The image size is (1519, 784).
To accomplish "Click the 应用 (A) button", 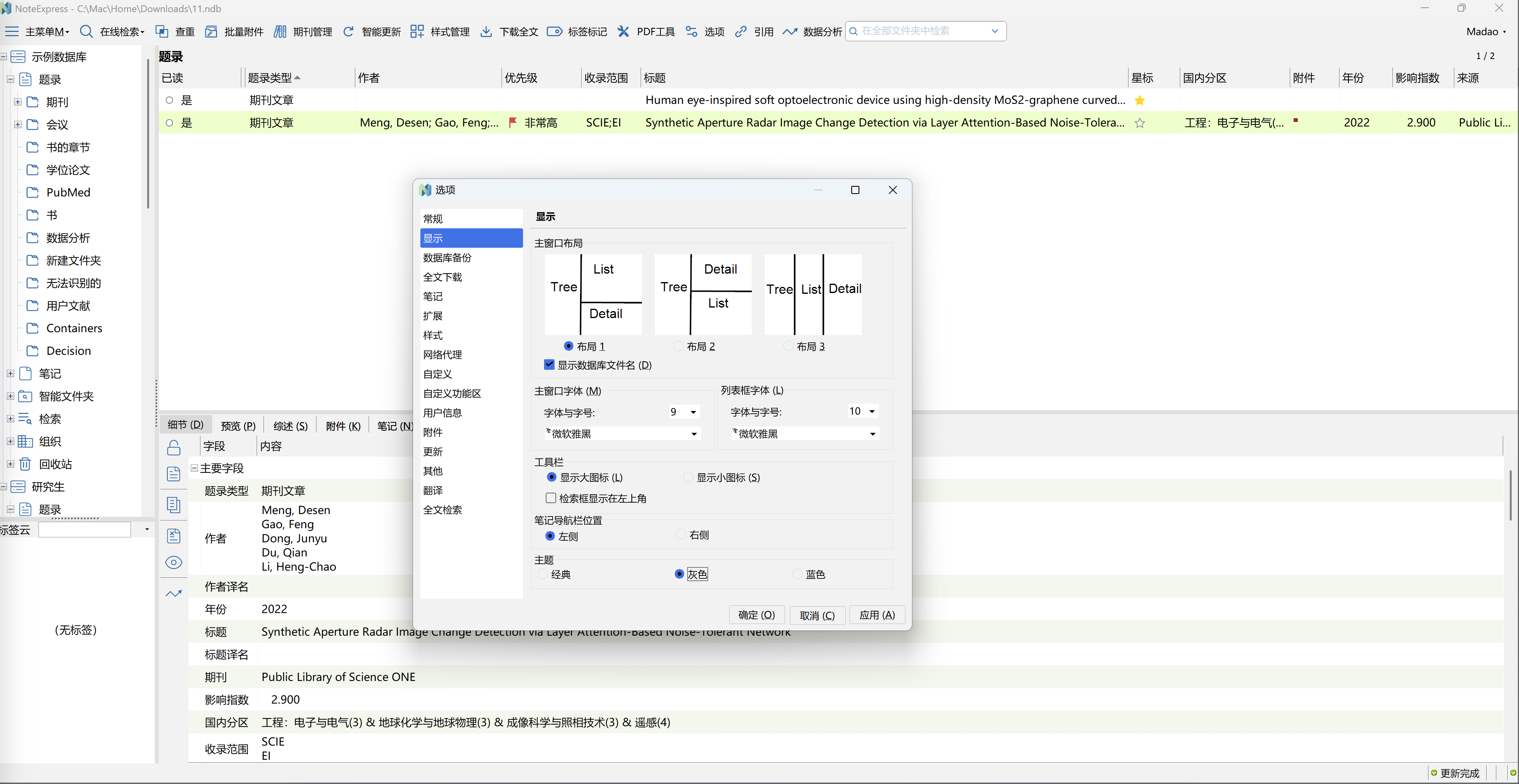I will point(877,615).
